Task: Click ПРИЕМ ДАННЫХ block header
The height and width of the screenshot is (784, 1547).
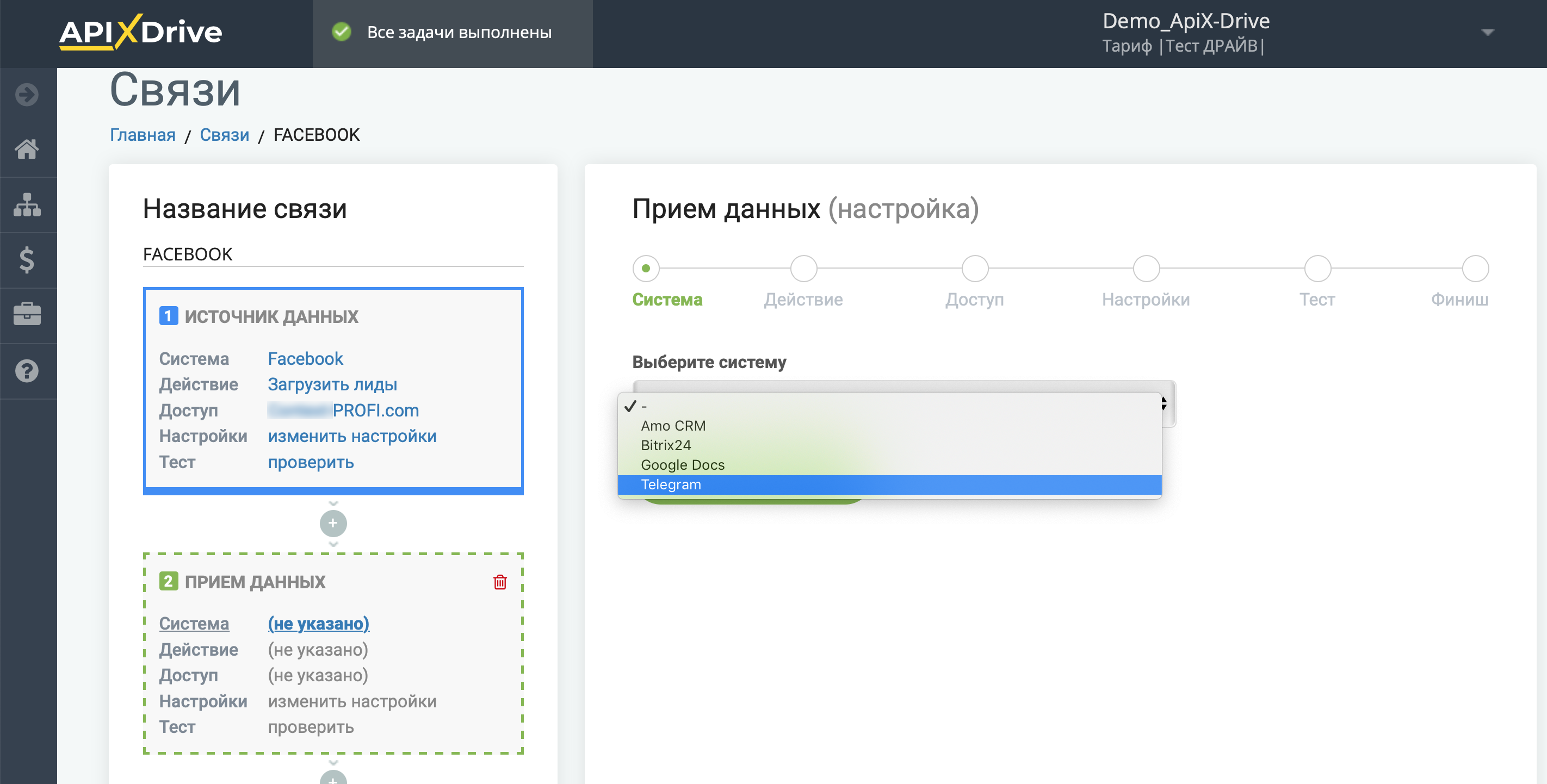Action: tap(255, 582)
